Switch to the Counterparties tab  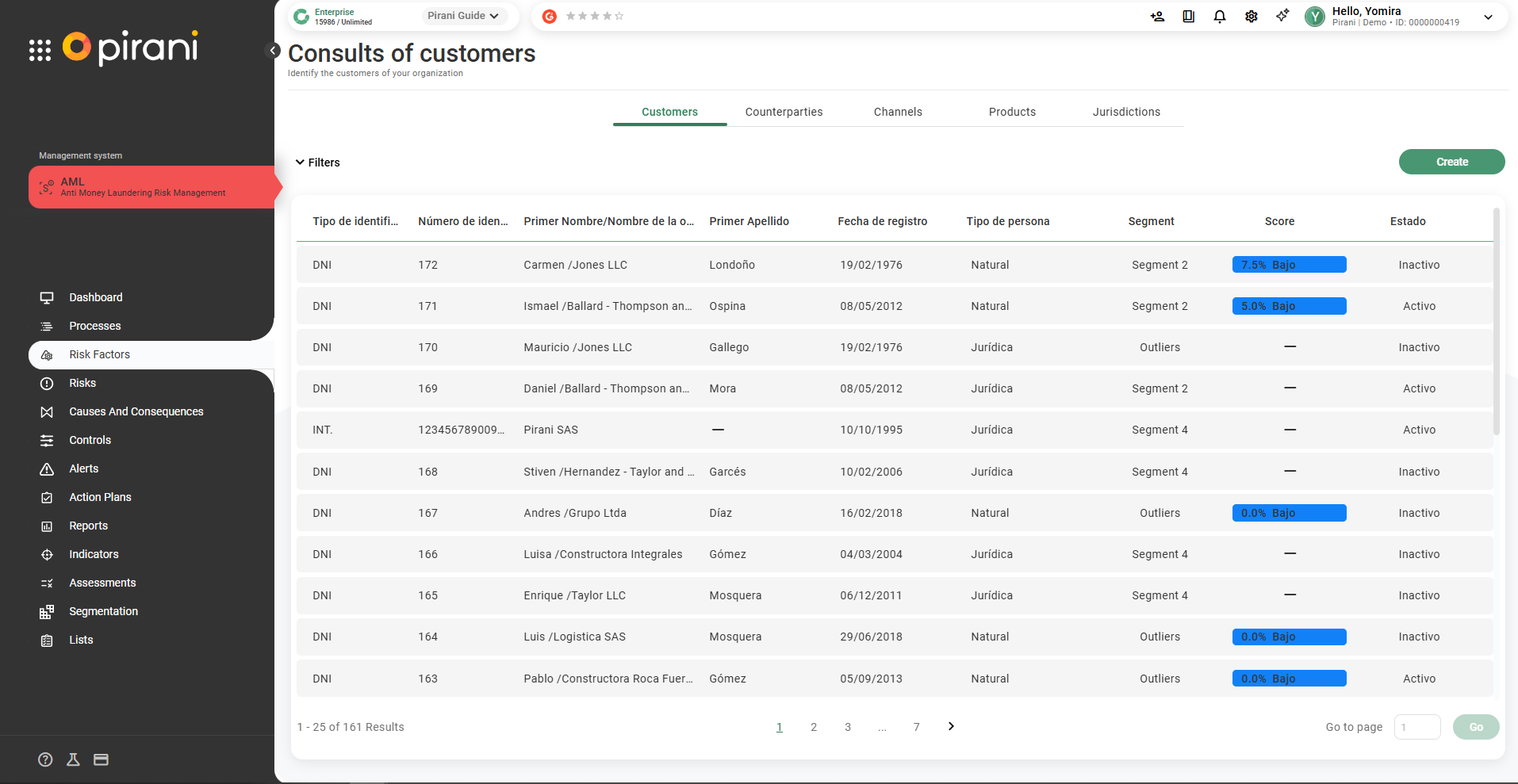(784, 112)
